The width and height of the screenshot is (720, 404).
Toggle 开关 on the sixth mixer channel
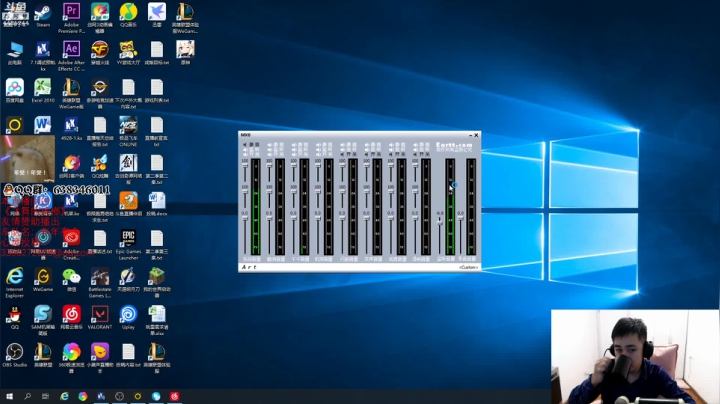372,155
